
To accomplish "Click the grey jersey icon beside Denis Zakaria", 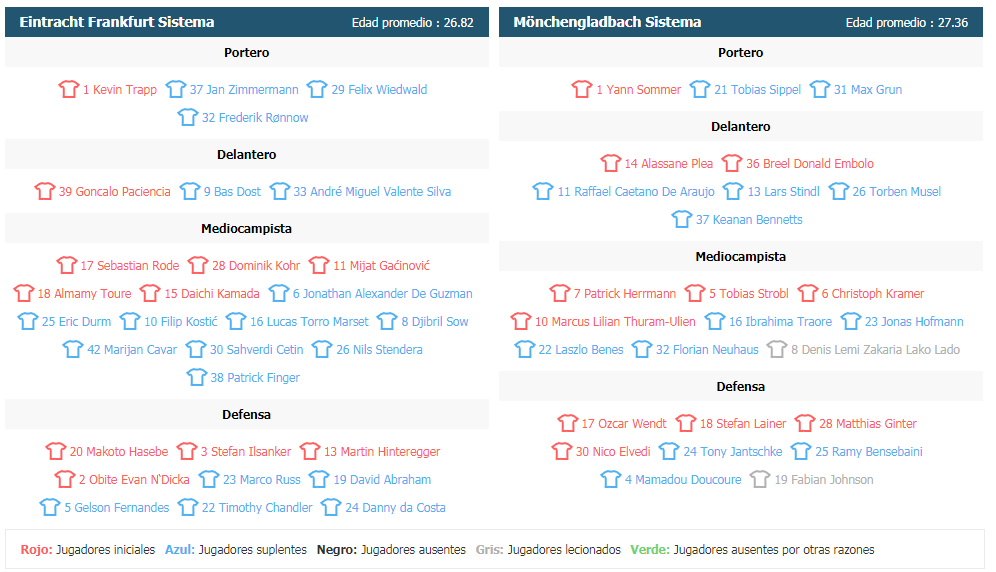I will pos(776,349).
